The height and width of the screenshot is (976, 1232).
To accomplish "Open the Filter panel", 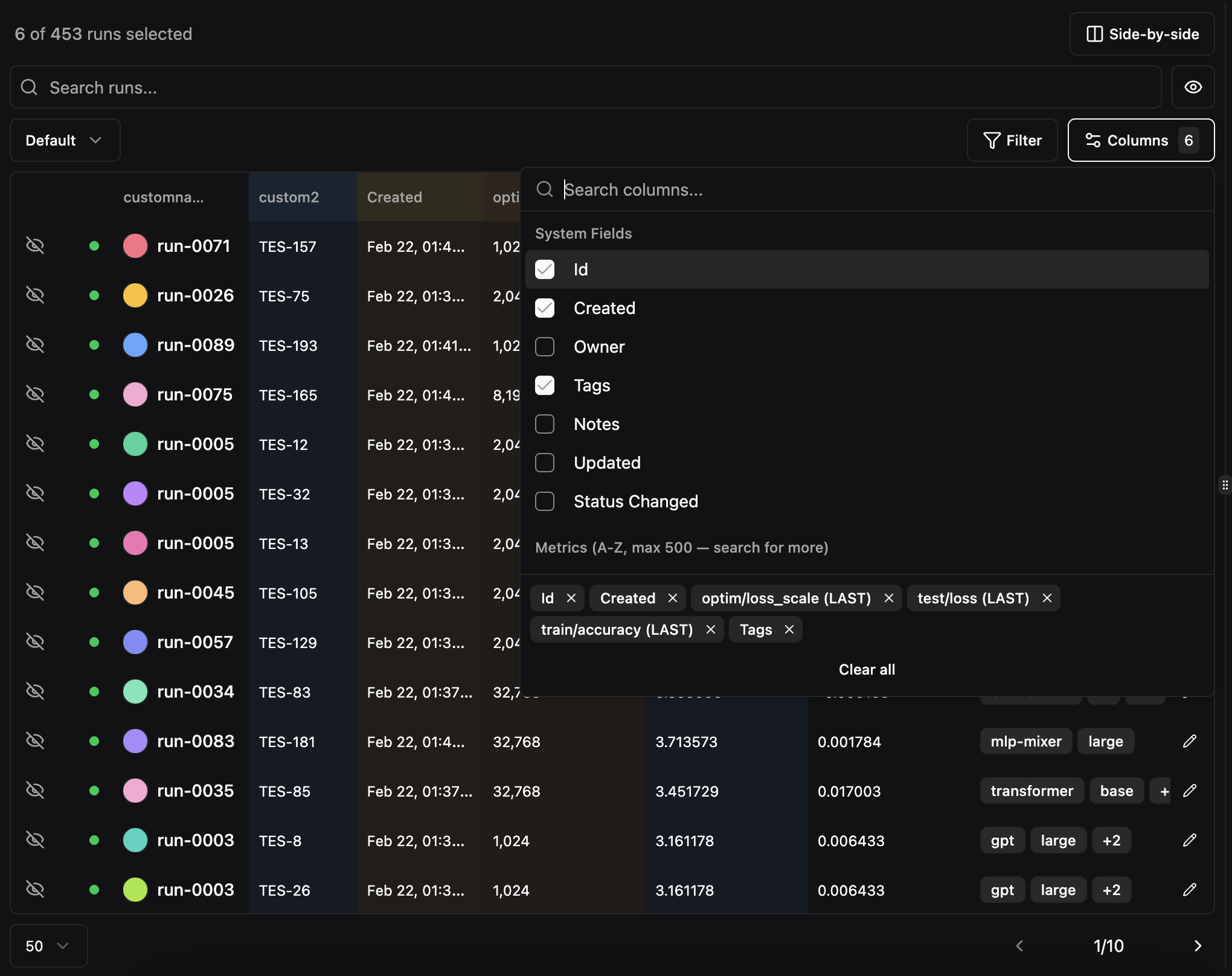I will 1012,140.
